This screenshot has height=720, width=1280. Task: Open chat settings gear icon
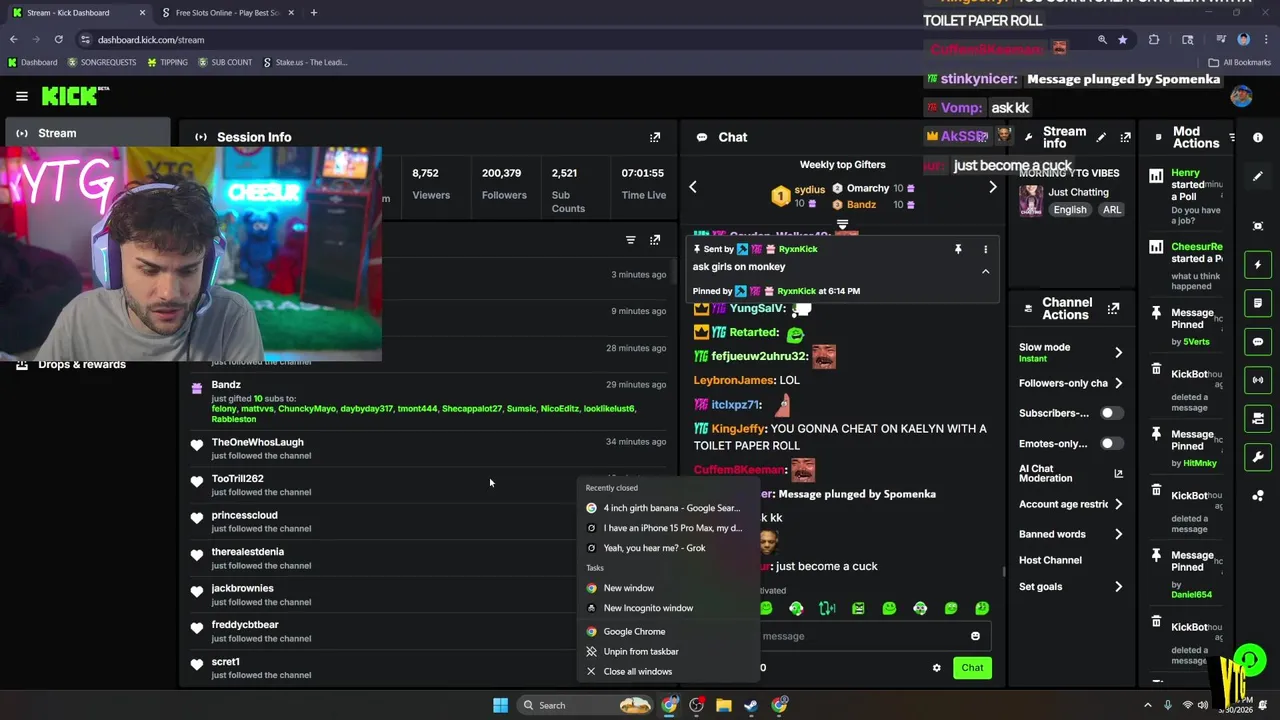pos(937,668)
